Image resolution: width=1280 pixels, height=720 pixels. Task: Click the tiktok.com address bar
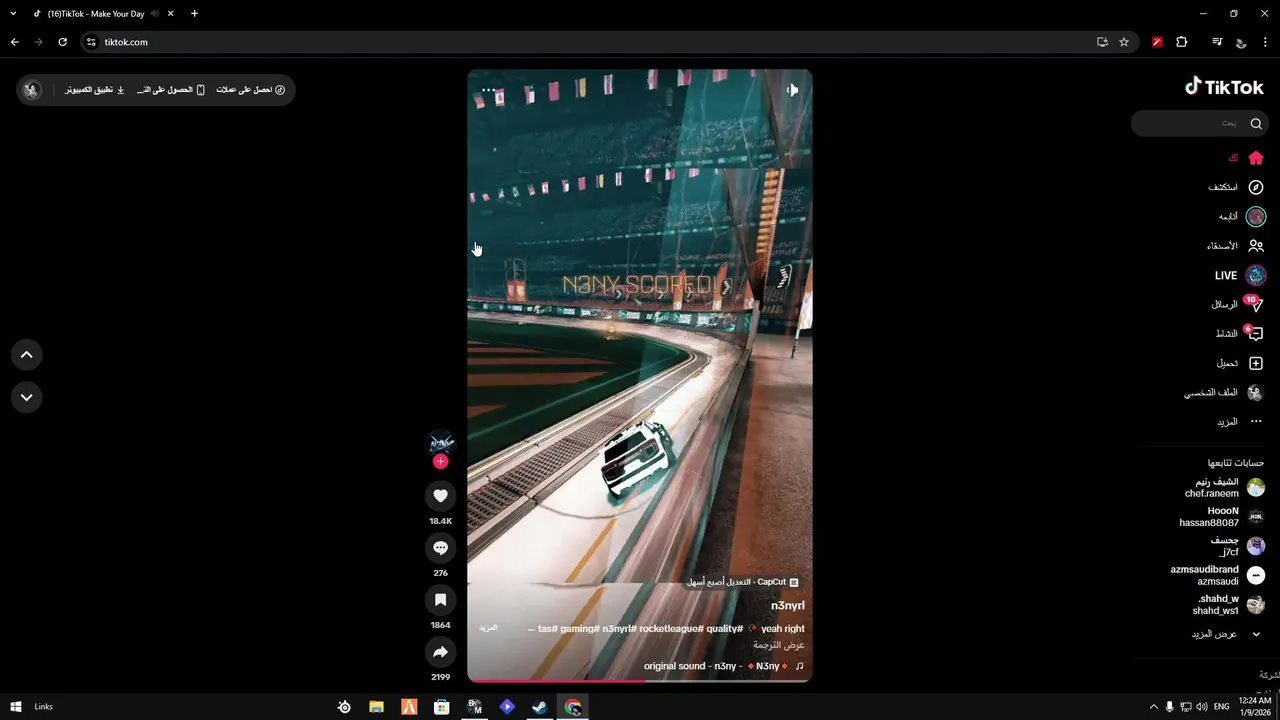pyautogui.click(x=590, y=42)
